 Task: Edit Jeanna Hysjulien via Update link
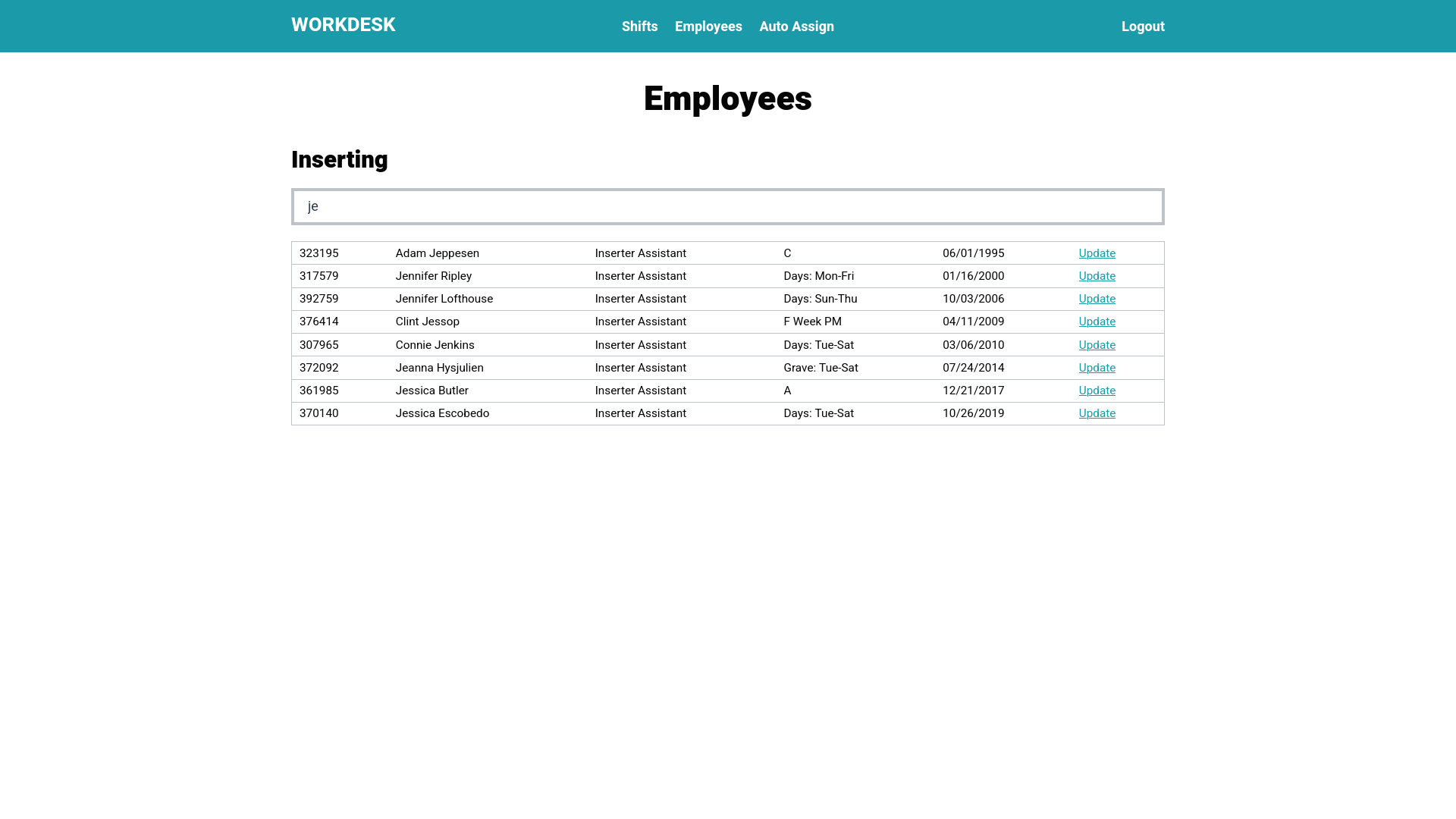(x=1097, y=368)
